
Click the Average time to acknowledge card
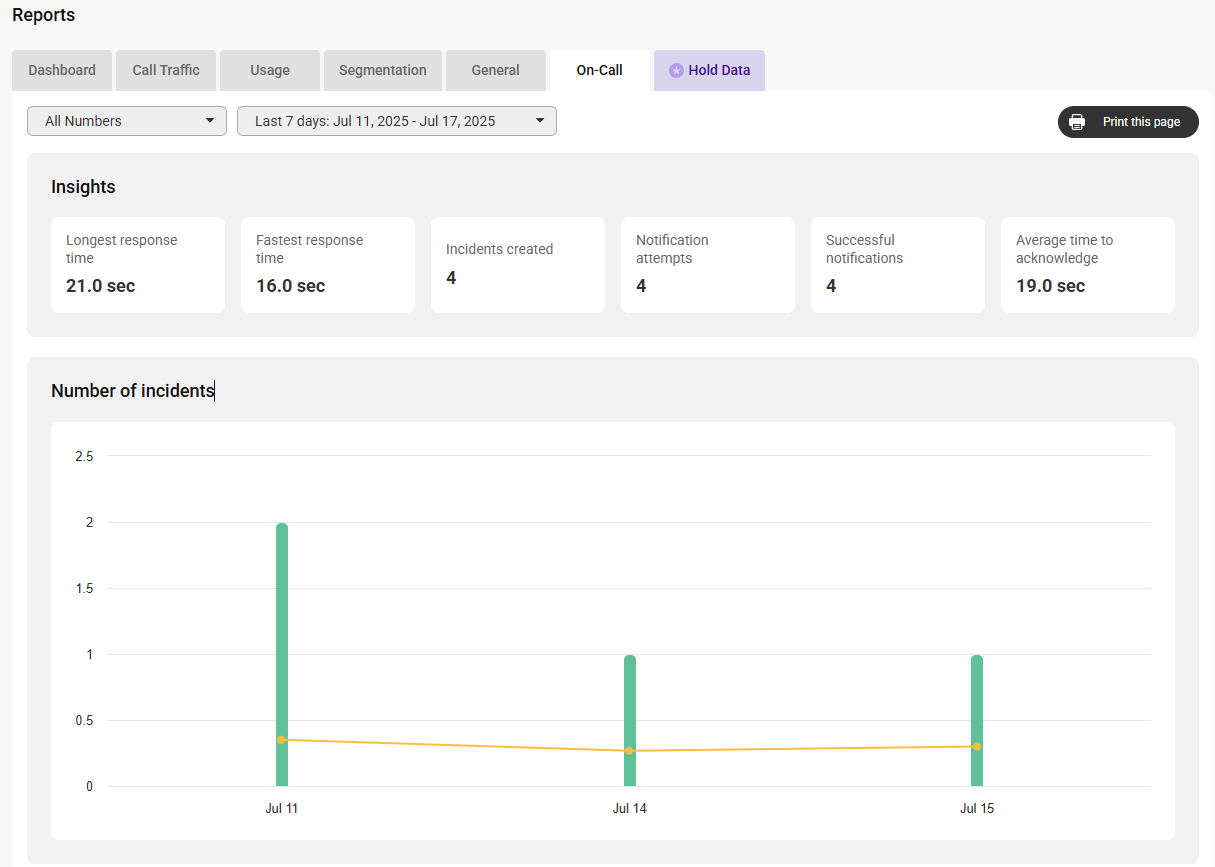[x=1088, y=265]
